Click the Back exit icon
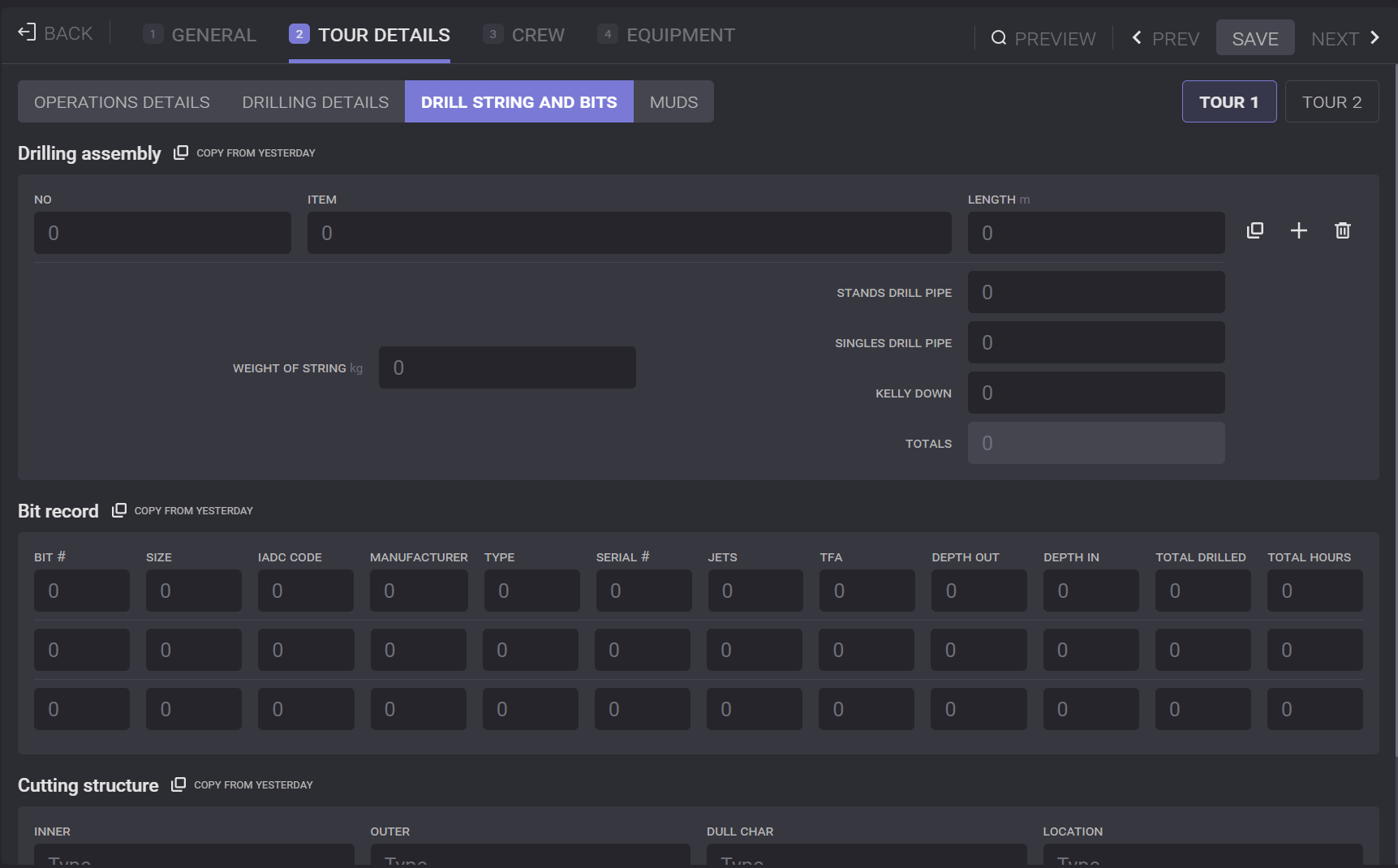 coord(27,32)
